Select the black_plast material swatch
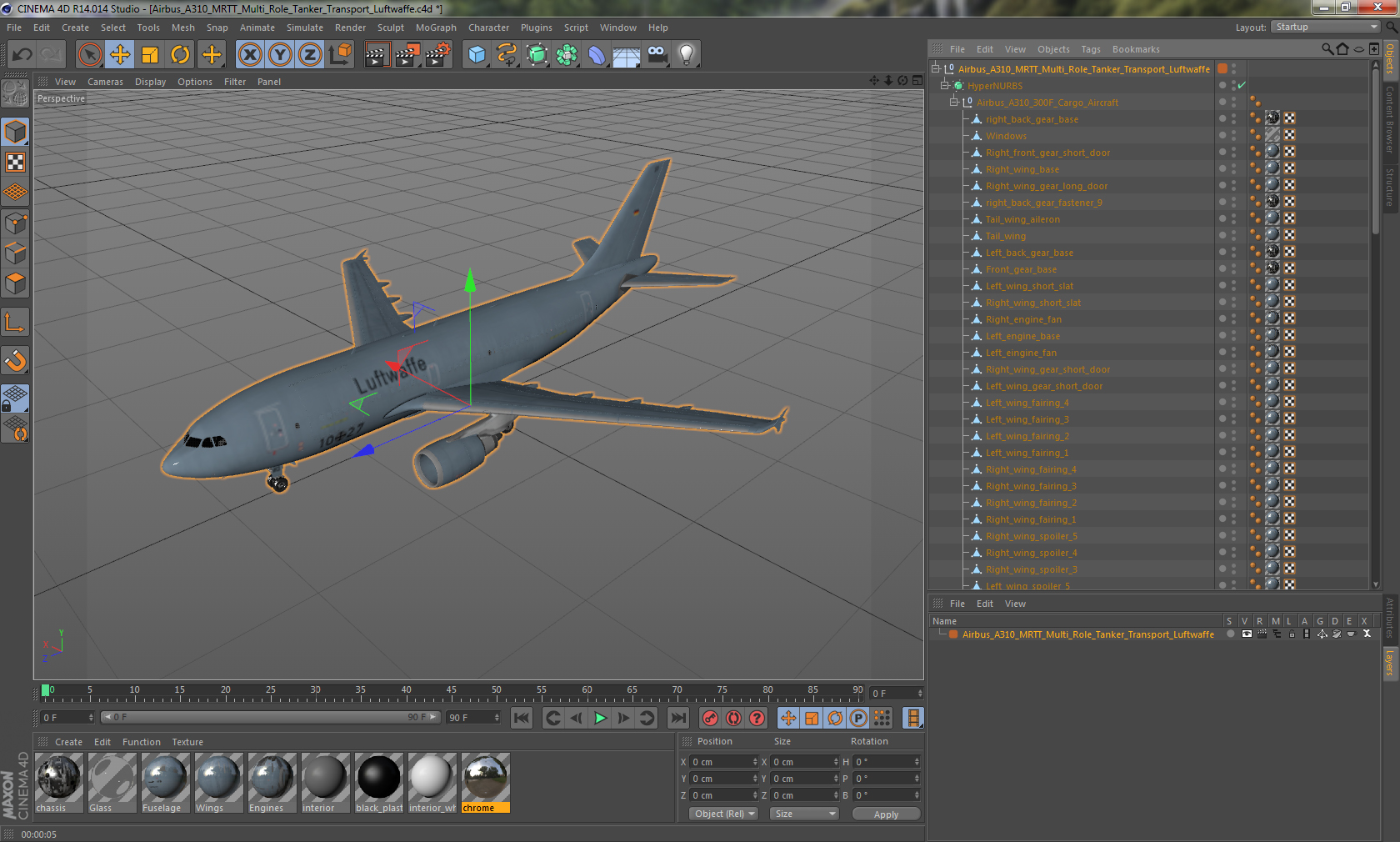 pyautogui.click(x=378, y=783)
